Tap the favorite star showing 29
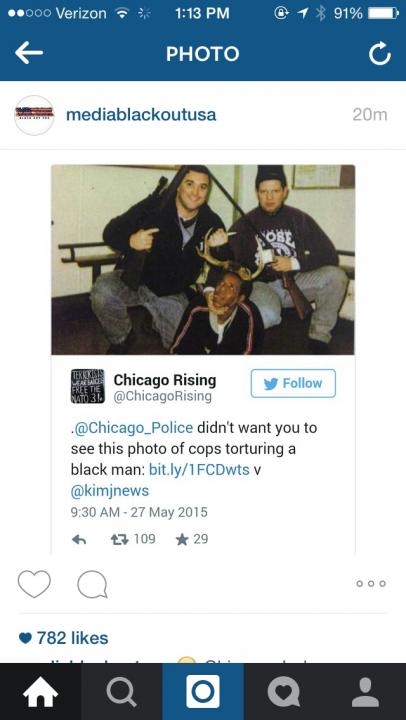 [x=192, y=539]
